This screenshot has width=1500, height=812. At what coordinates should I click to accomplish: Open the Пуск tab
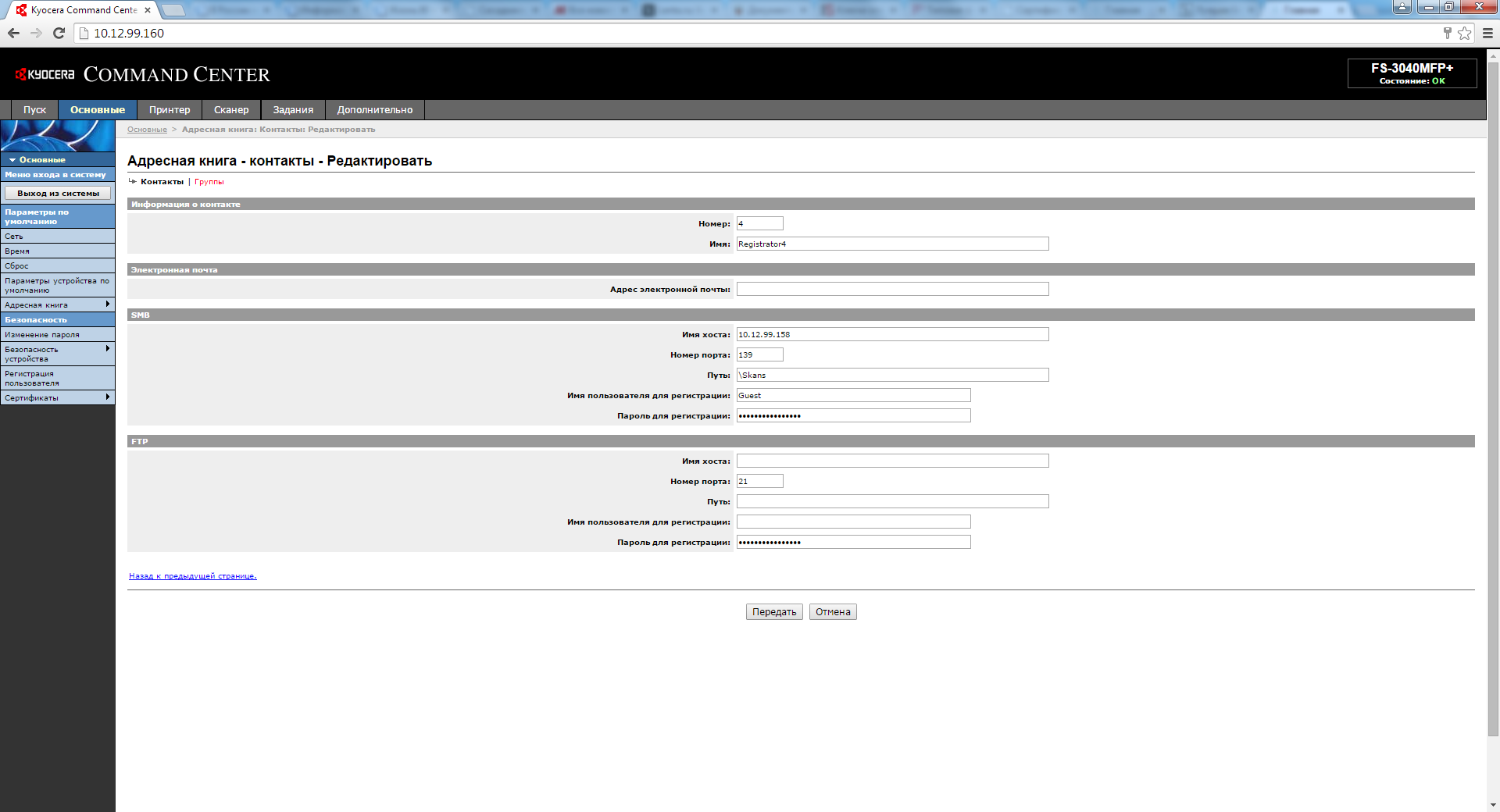point(34,109)
